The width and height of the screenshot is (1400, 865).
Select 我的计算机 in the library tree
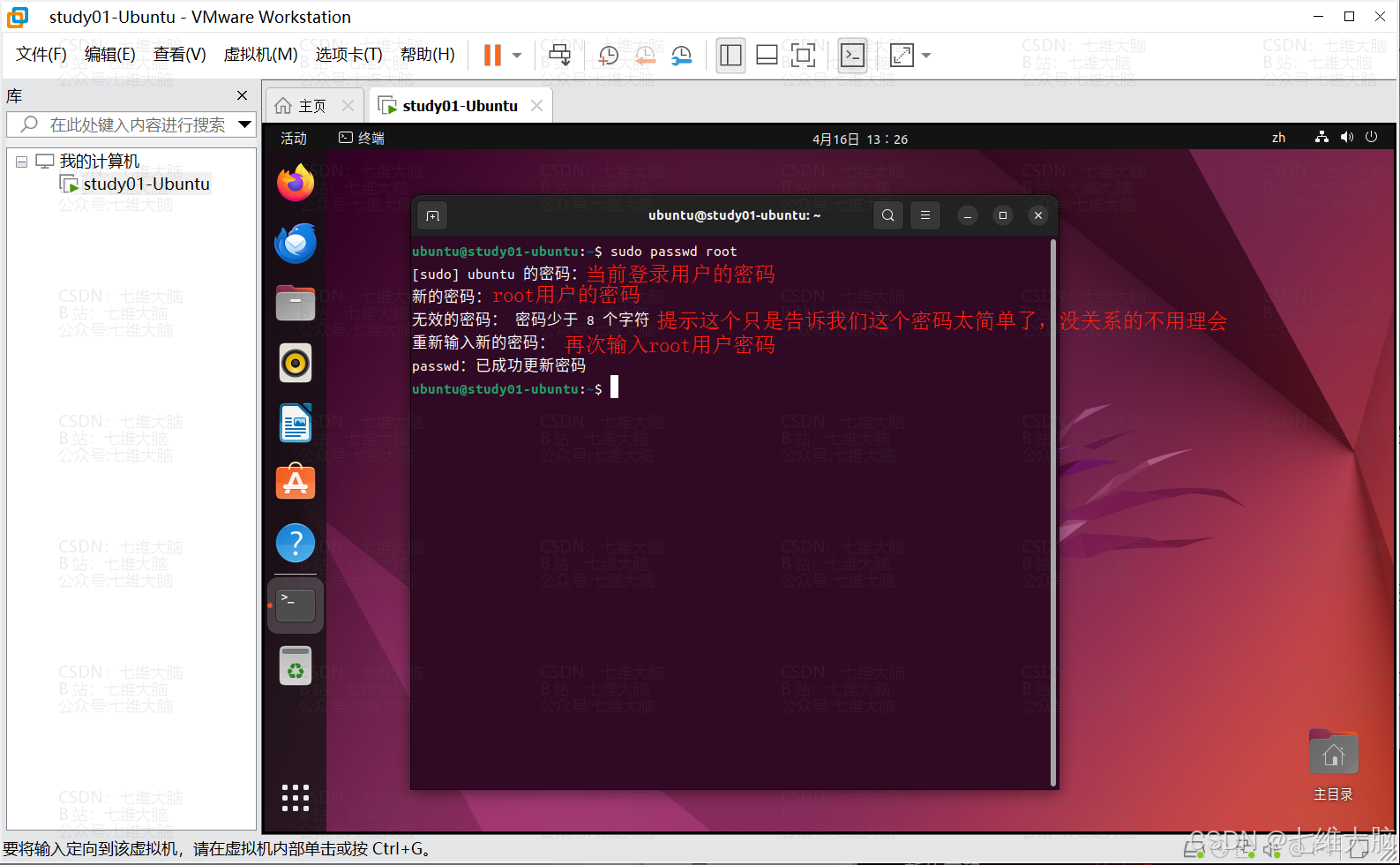[x=99, y=162]
